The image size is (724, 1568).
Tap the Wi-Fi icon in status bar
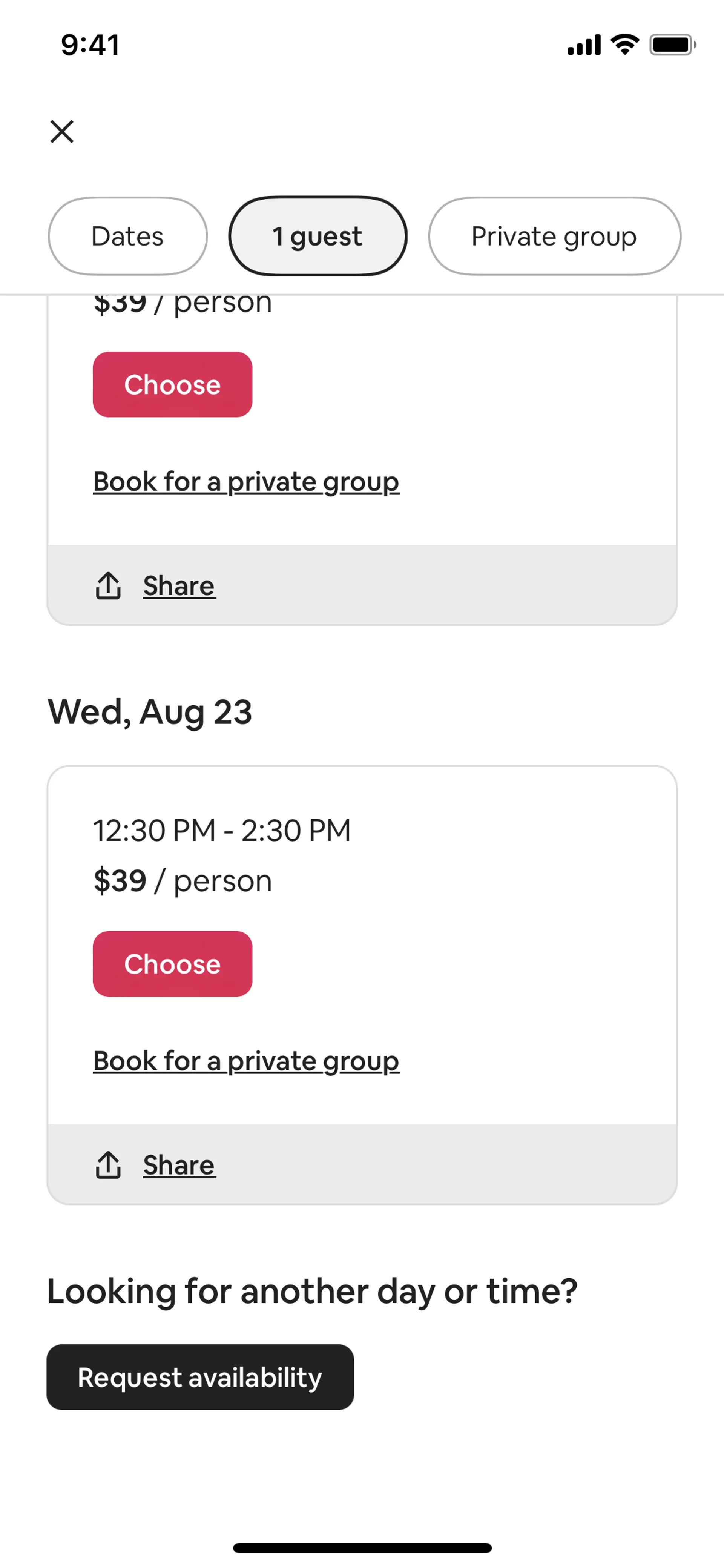(x=625, y=45)
